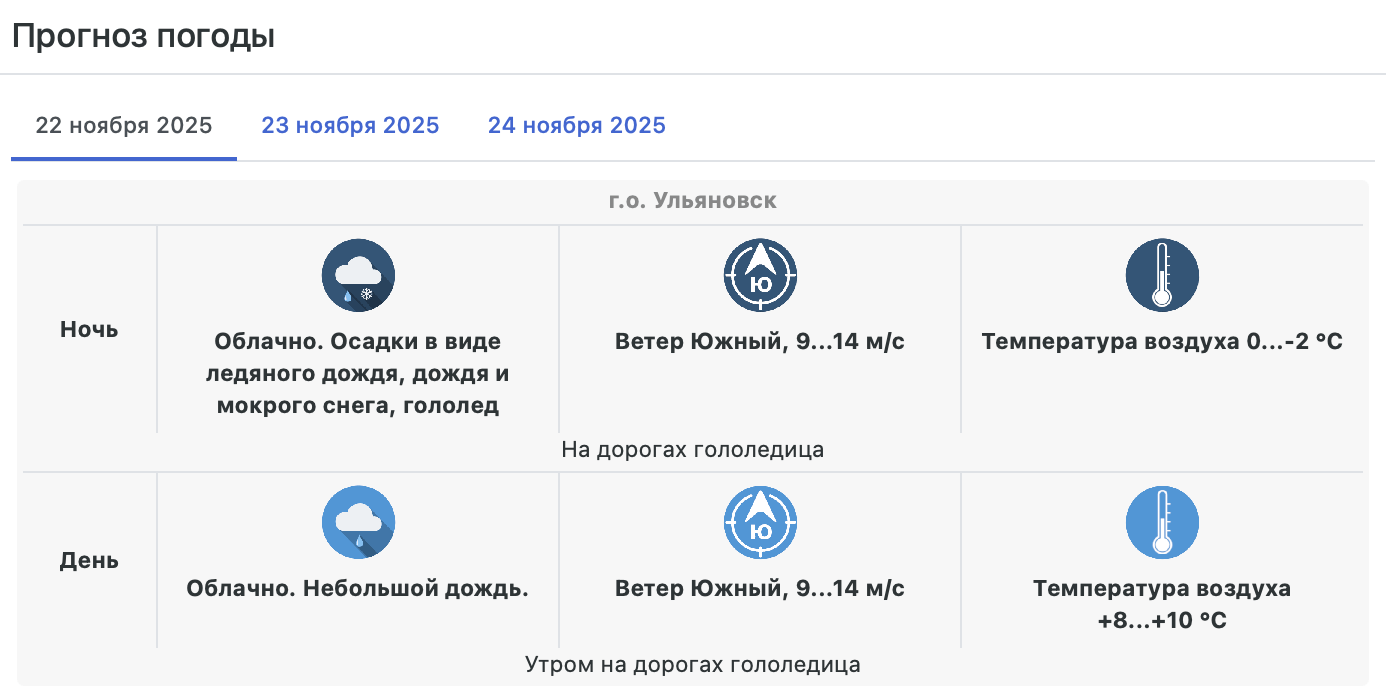Image resolution: width=1386 pixels, height=698 pixels.
Task: Click the Прогноз погоды heading
Action: [x=143, y=37]
